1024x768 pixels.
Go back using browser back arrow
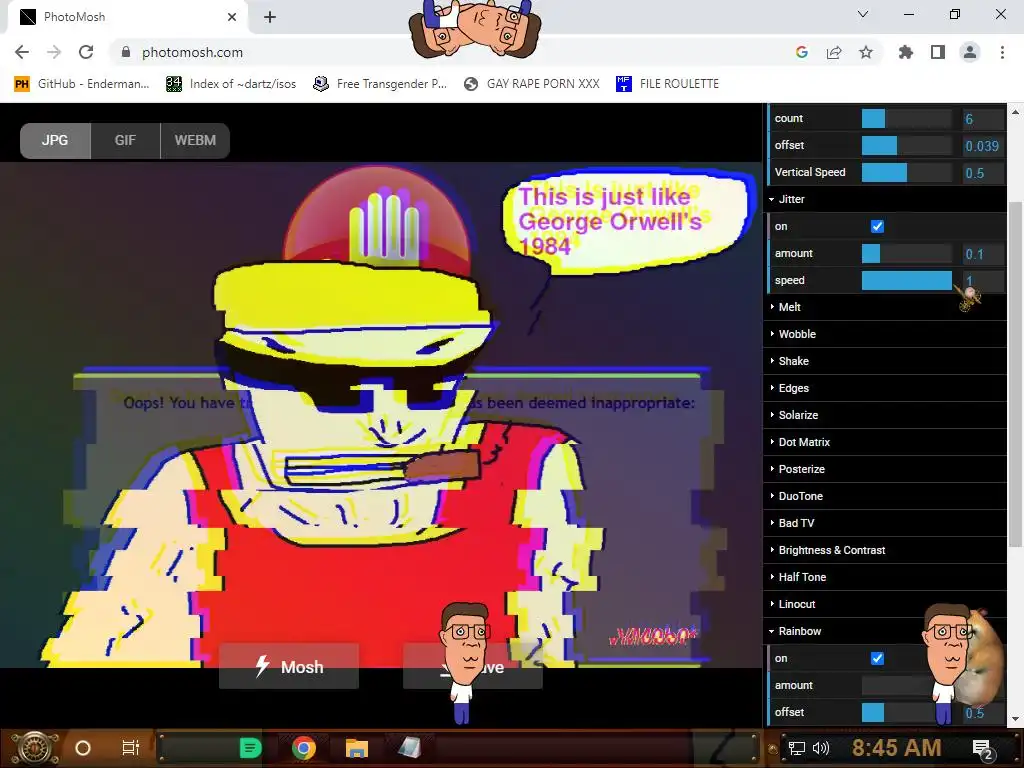click(x=22, y=52)
